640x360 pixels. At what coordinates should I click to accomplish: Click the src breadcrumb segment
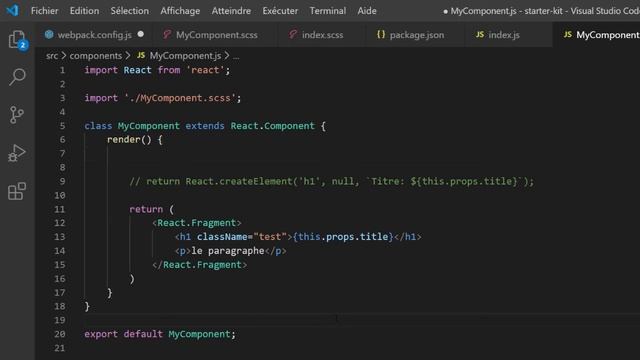pyautogui.click(x=52, y=56)
